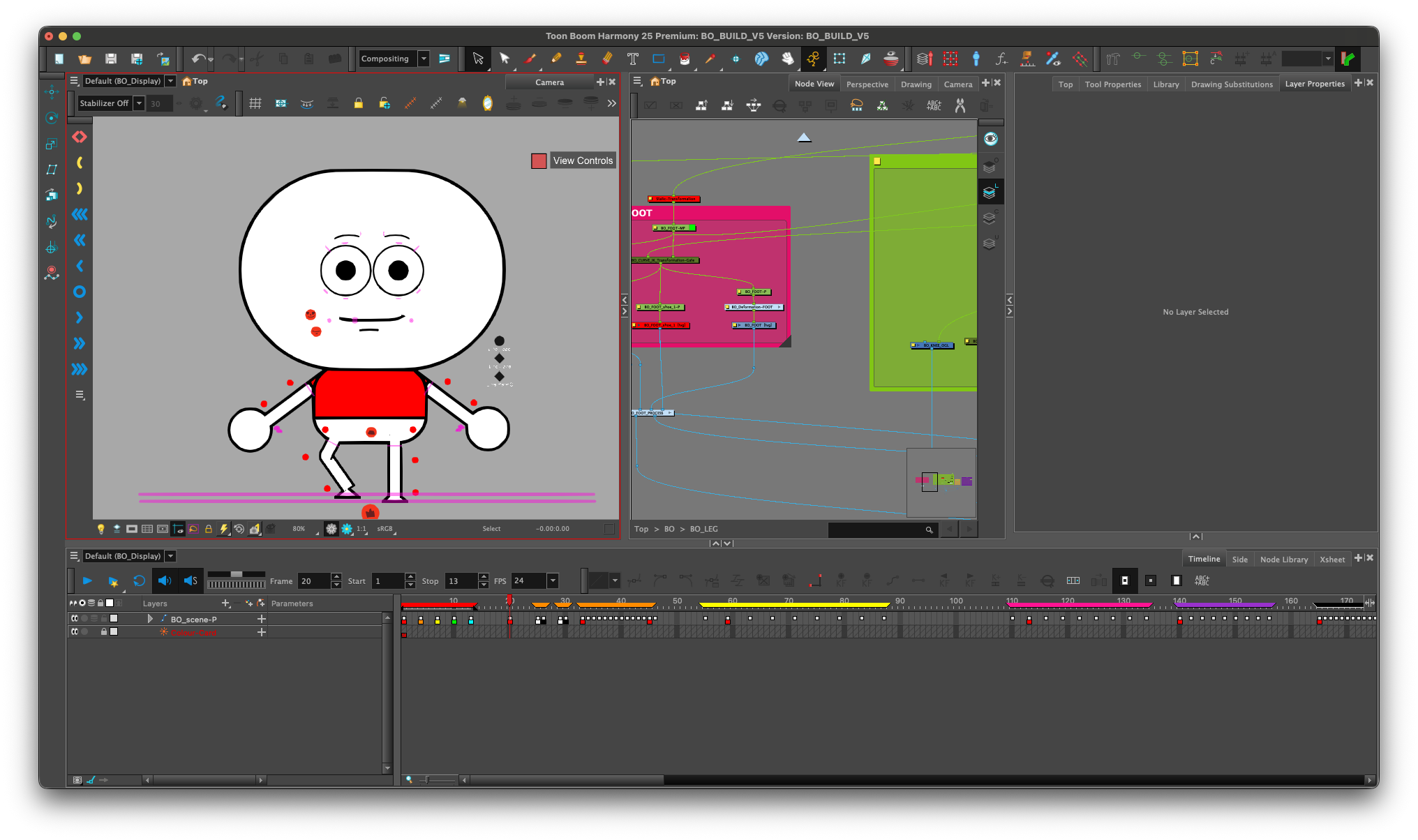The image size is (1418, 840).
Task: Select the Brush tool in the toolbar
Action: coord(530,59)
